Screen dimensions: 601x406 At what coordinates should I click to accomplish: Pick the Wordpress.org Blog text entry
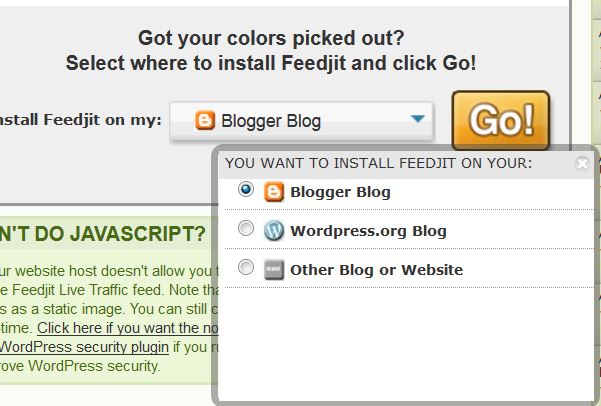(368, 231)
